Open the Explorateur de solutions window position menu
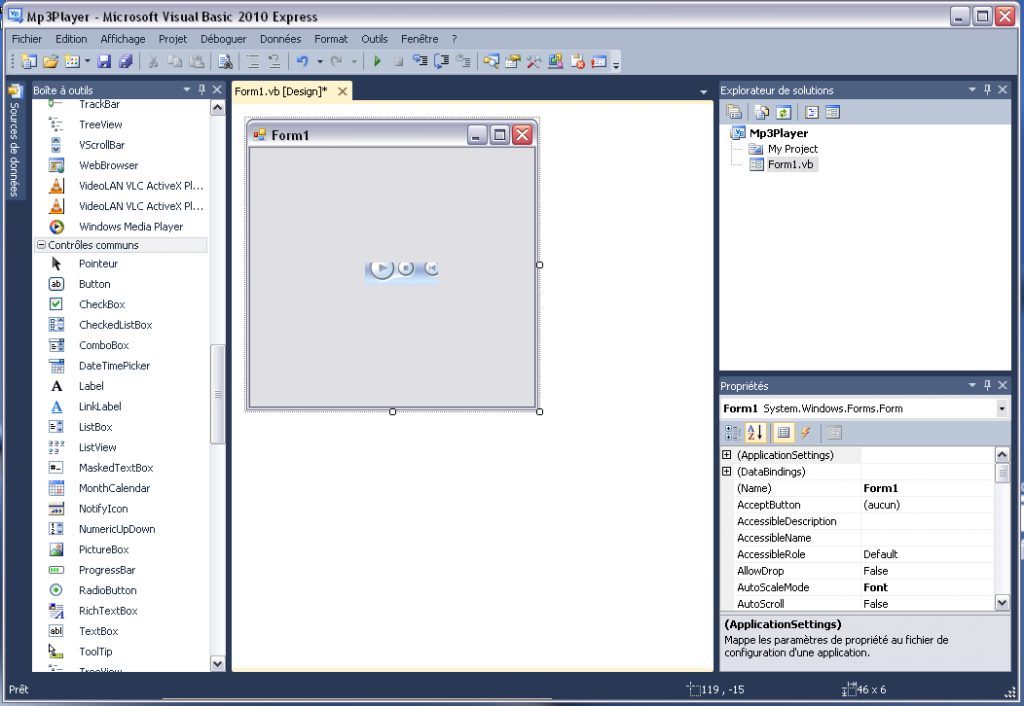 tap(972, 89)
